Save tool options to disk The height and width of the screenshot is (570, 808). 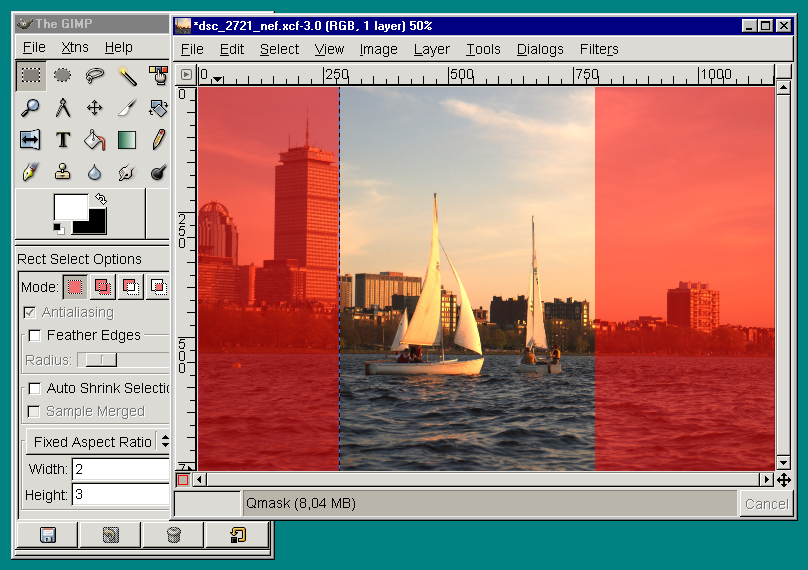(x=47, y=535)
